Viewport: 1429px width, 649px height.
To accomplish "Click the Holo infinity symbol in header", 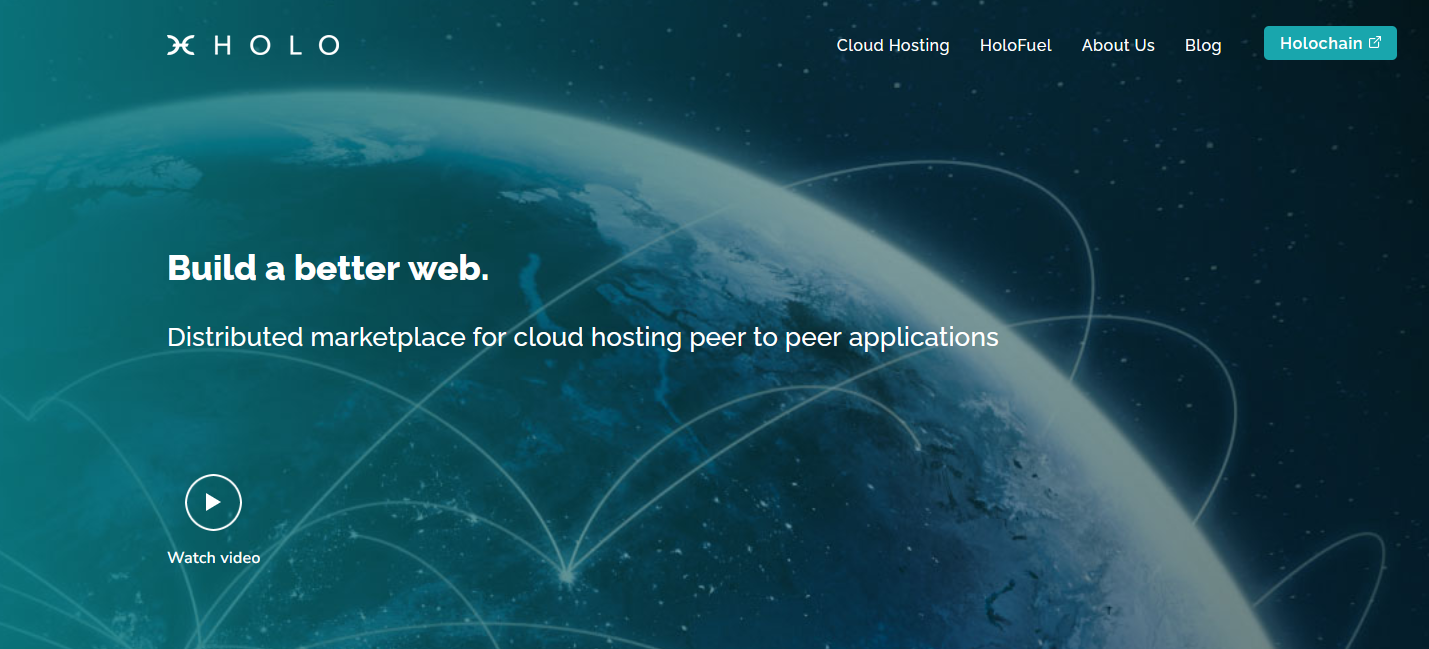I will (180, 44).
